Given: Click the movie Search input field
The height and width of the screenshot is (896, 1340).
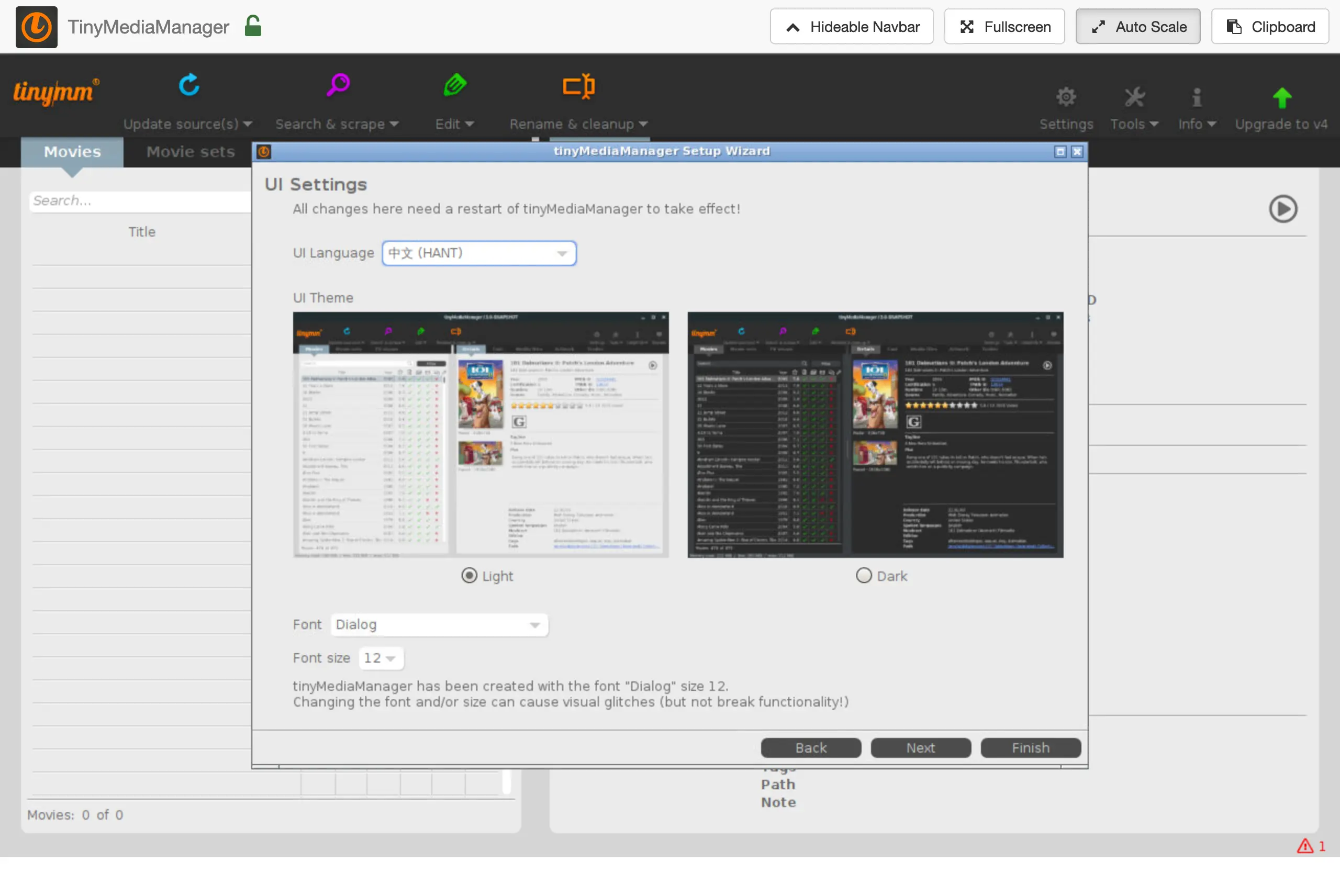Looking at the screenshot, I should [140, 201].
